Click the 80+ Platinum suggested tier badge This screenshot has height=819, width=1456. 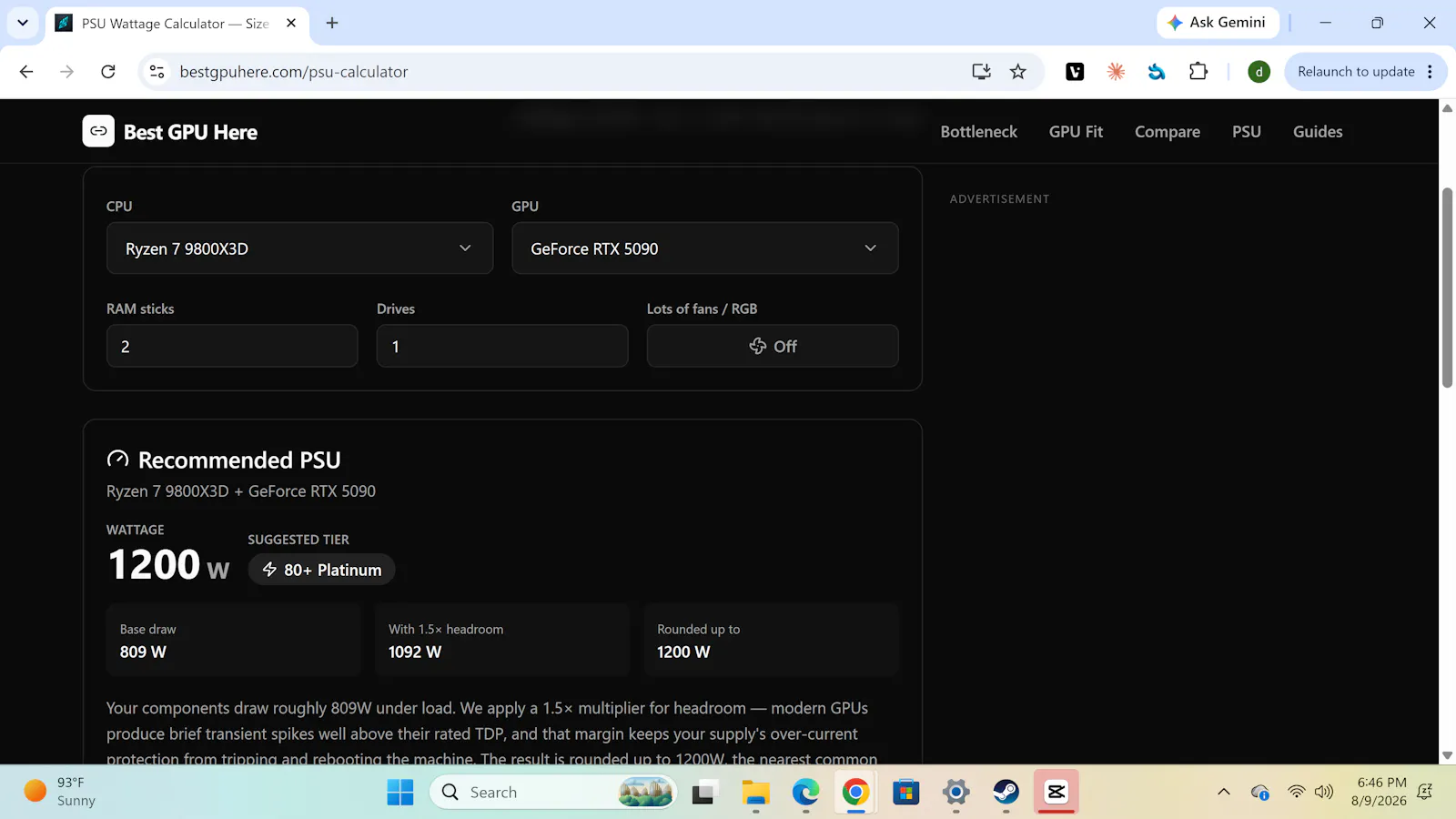321,570
